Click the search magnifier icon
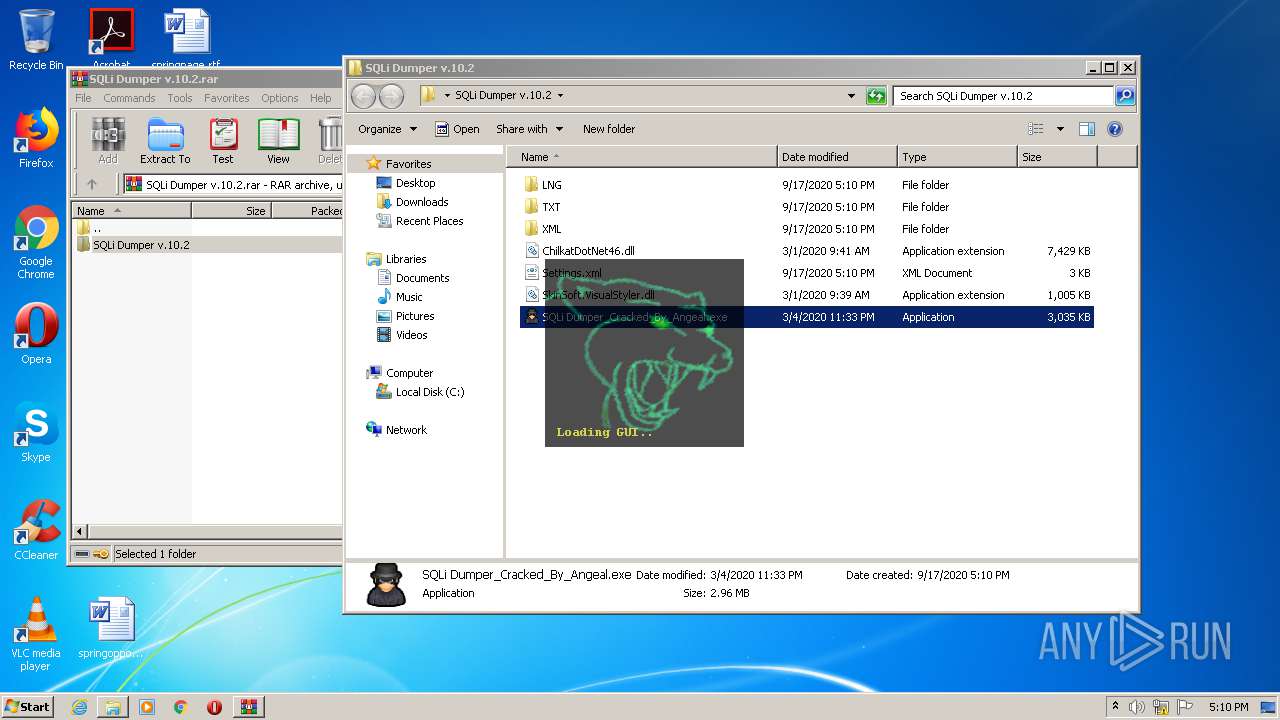This screenshot has height=720, width=1280. tap(1125, 96)
